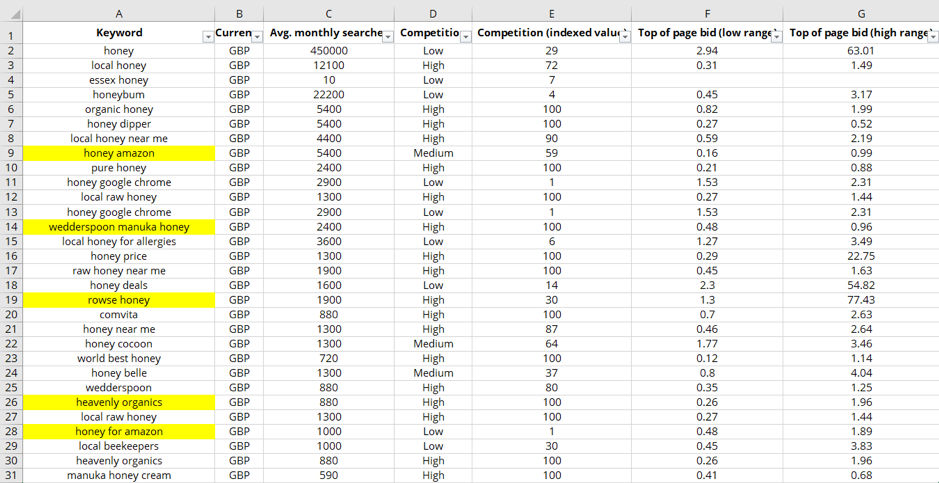The height and width of the screenshot is (483, 939).
Task: Select the 77.43 high range bid cell
Action: click(861, 300)
